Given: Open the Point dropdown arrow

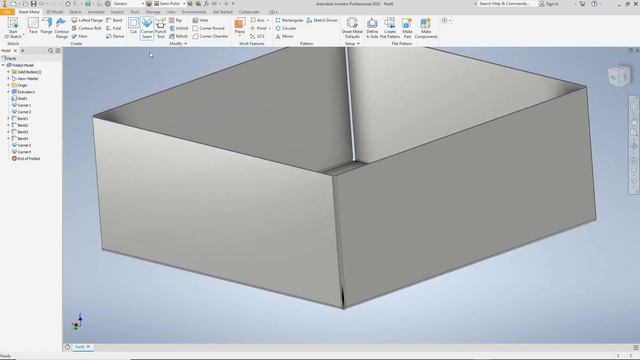Looking at the screenshot, I should tap(269, 28).
